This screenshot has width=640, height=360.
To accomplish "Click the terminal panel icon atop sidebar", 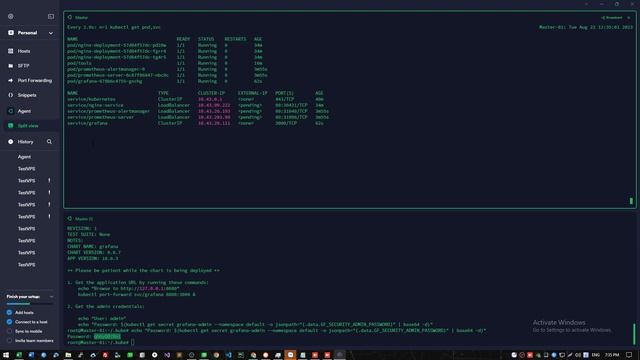I will (51, 16).
